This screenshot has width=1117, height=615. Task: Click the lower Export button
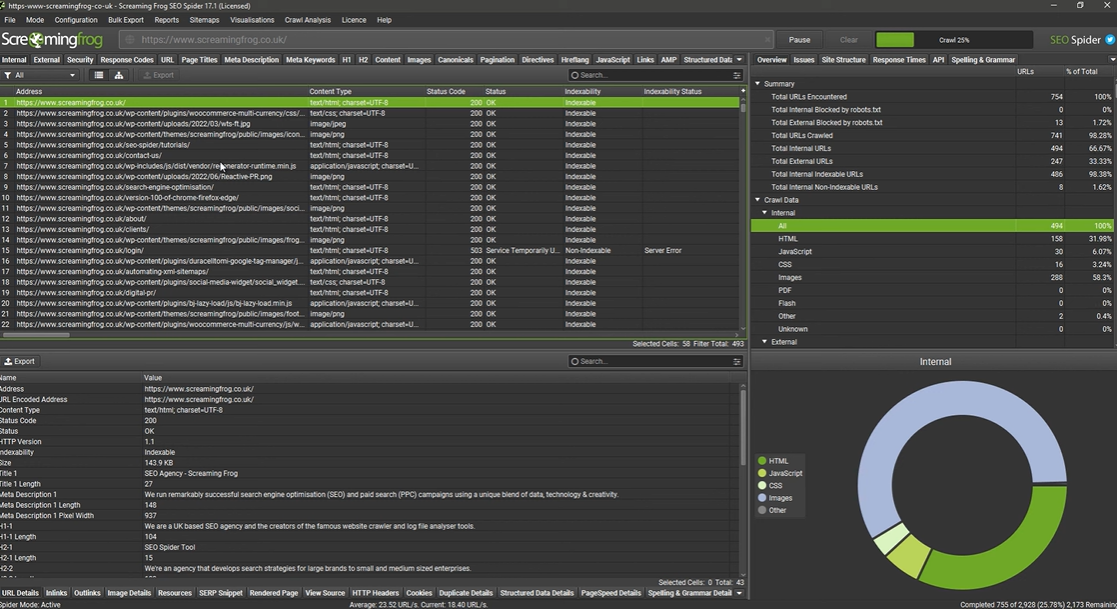click(x=19, y=361)
